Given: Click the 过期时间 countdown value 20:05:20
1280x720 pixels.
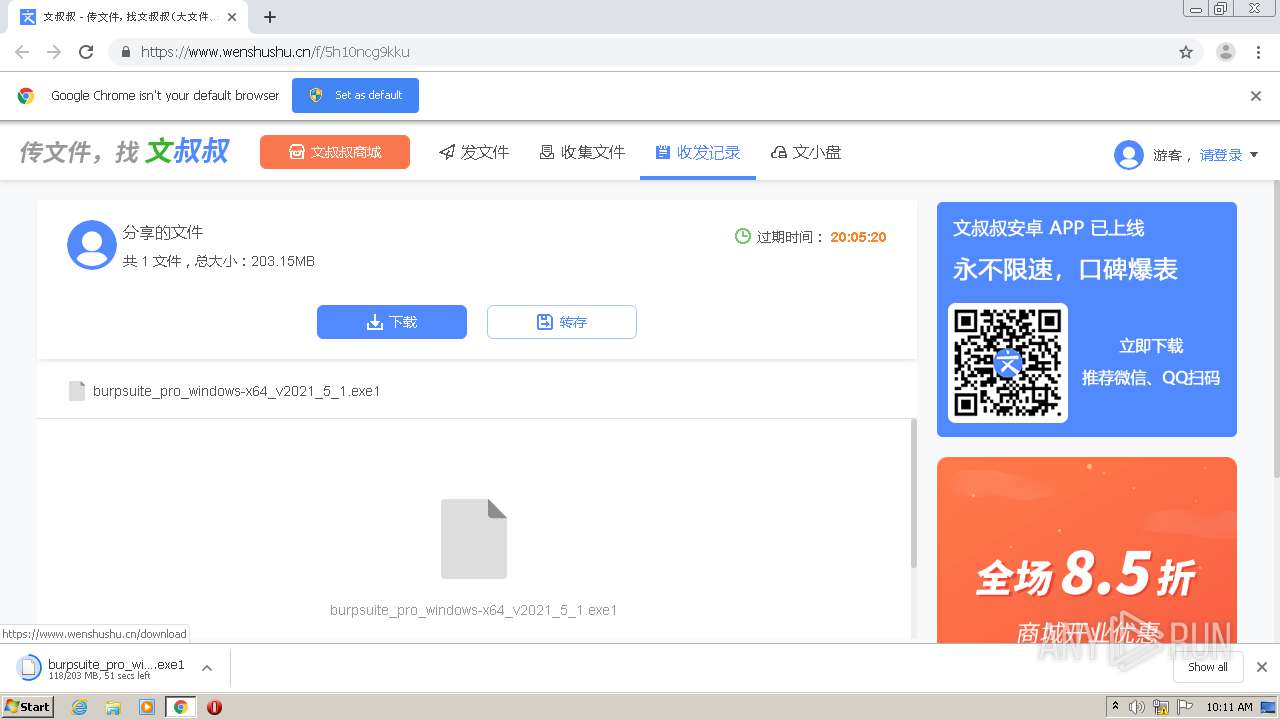Looking at the screenshot, I should pyautogui.click(x=858, y=237).
